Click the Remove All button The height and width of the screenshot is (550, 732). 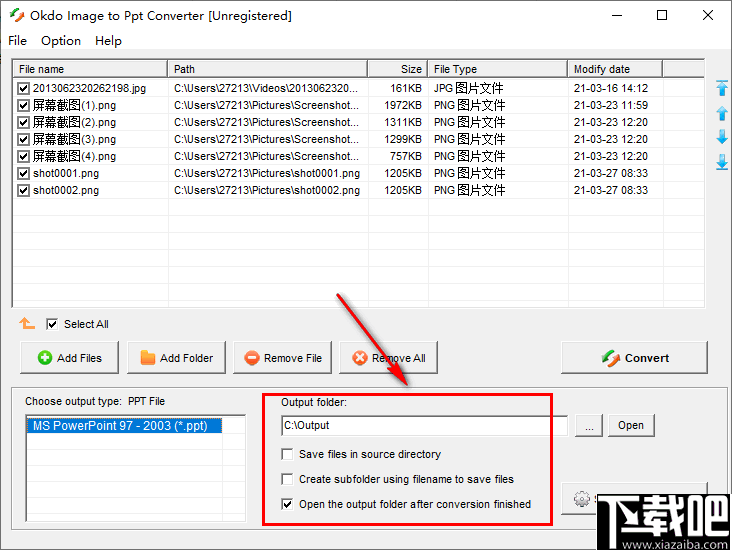tap(388, 358)
